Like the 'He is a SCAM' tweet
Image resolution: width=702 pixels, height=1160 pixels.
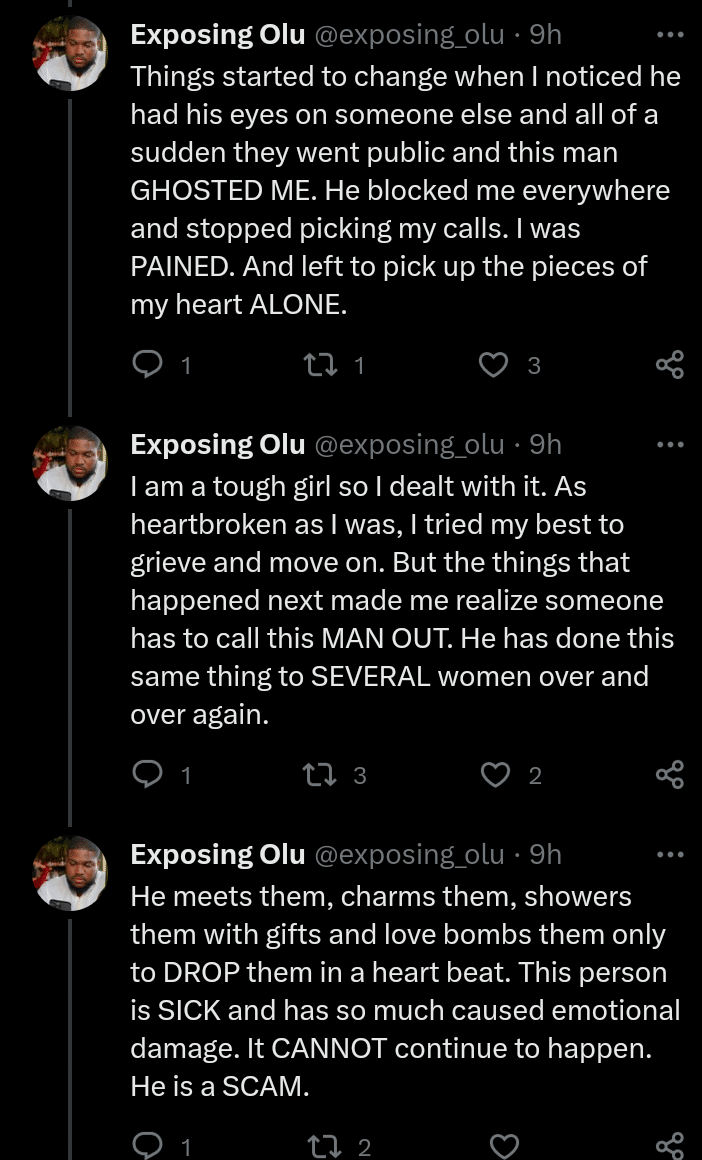505,1146
